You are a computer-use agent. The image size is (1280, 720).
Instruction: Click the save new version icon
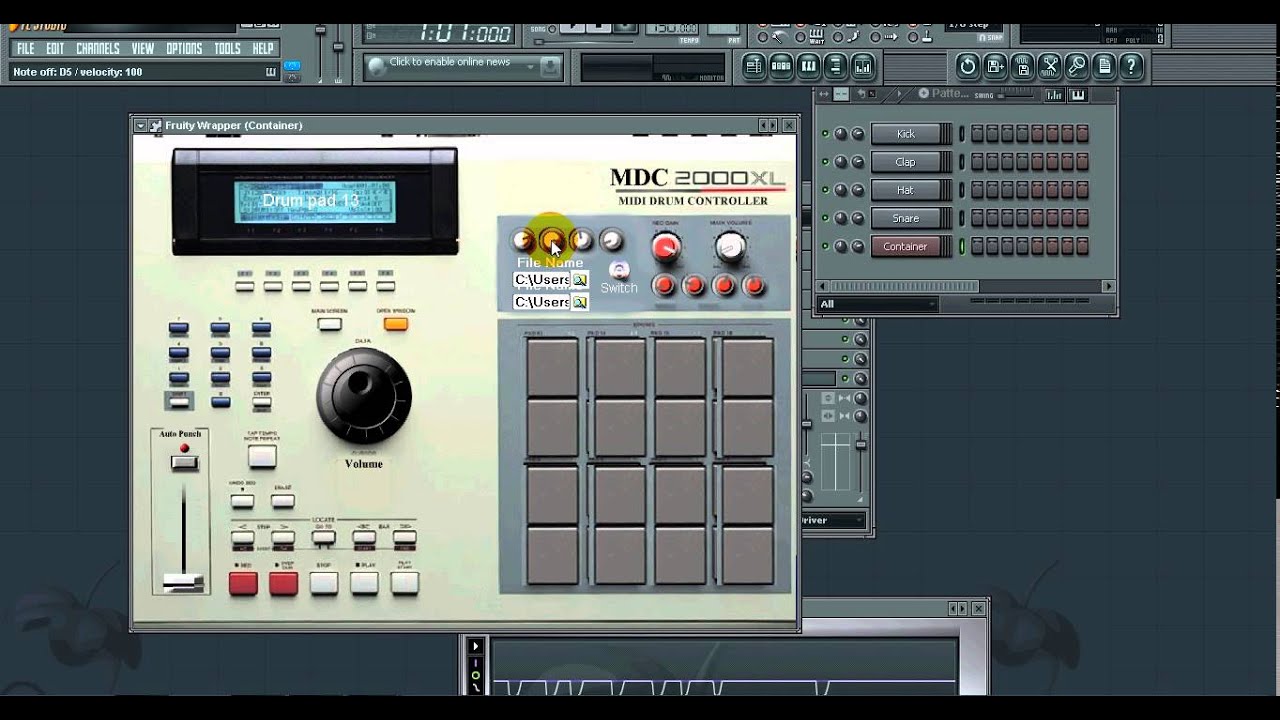pyautogui.click(x=995, y=67)
